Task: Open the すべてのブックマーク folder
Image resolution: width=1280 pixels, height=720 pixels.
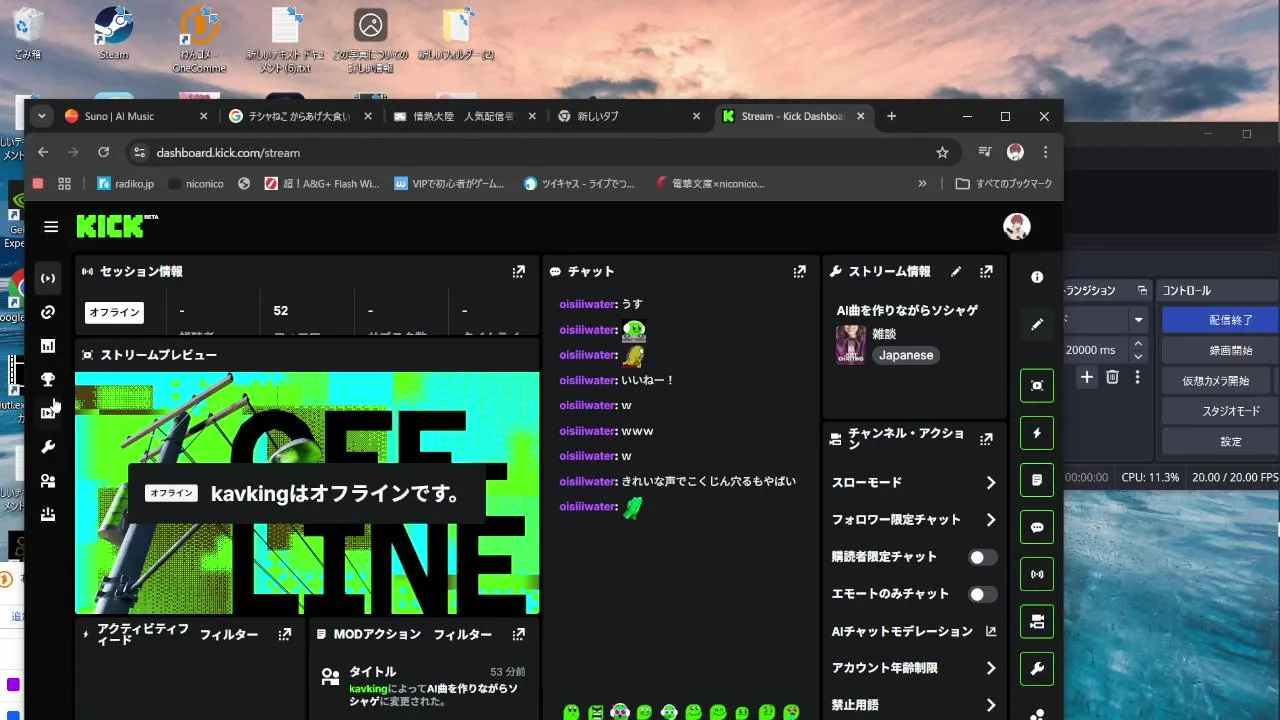Action: [x=1004, y=183]
